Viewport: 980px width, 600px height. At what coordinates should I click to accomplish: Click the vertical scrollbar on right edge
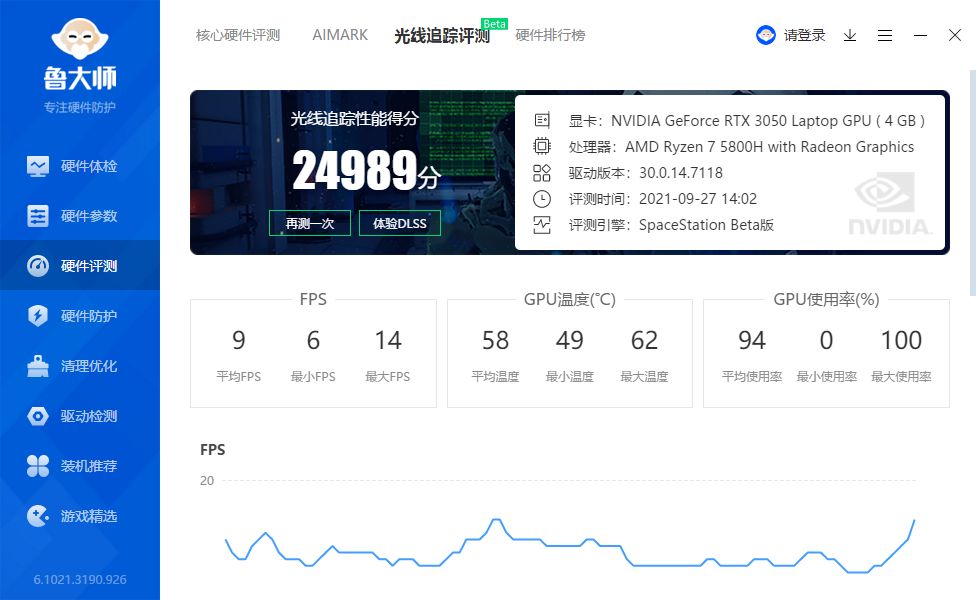point(973,180)
